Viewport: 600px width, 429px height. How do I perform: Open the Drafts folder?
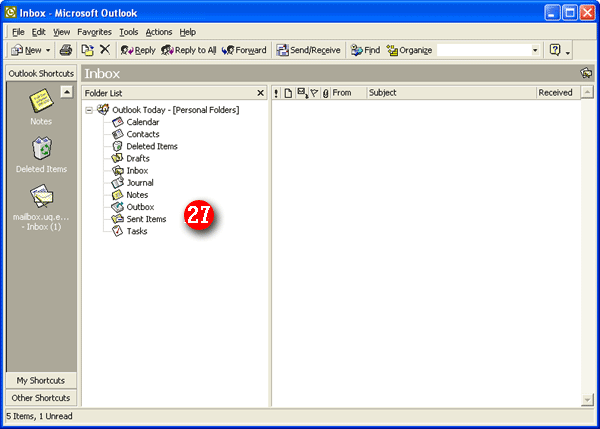(x=138, y=158)
